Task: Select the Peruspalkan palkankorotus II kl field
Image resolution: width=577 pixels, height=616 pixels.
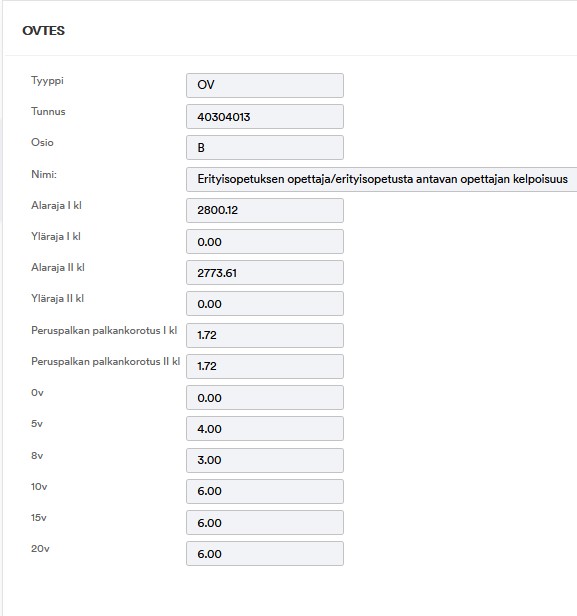Action: point(265,366)
